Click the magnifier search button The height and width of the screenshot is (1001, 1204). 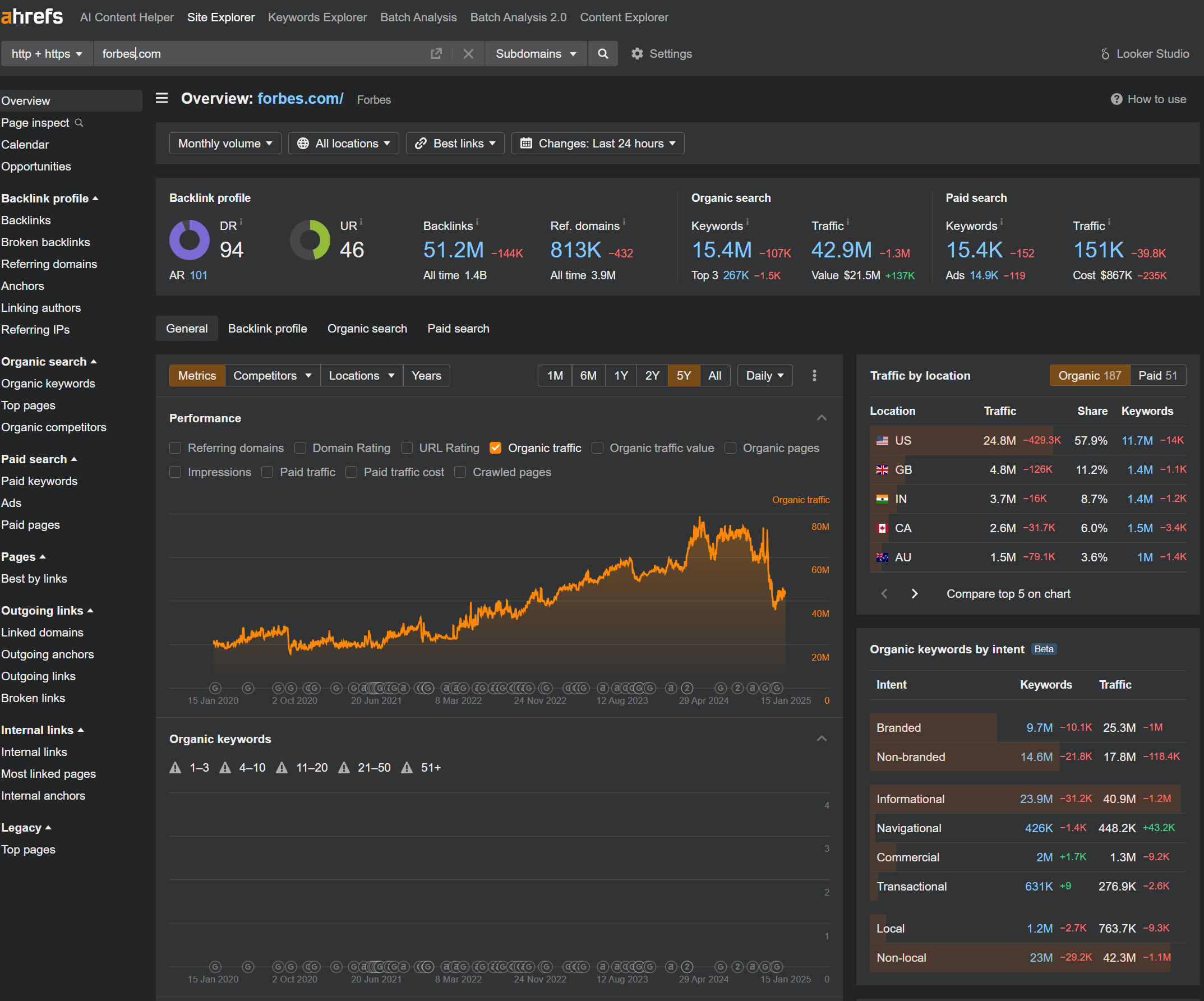603,53
